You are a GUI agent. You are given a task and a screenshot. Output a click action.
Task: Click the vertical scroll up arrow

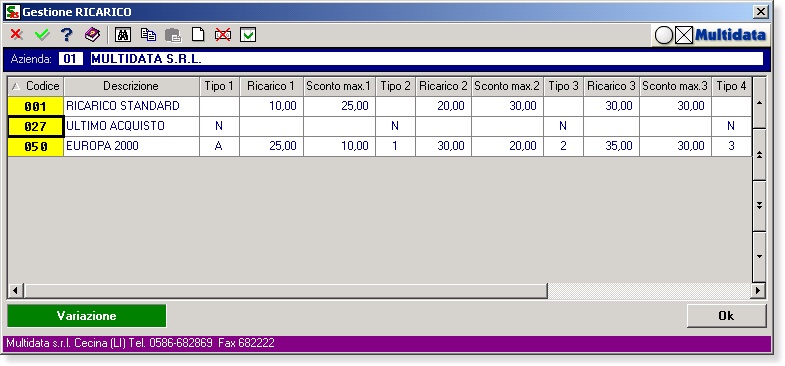pos(759,103)
